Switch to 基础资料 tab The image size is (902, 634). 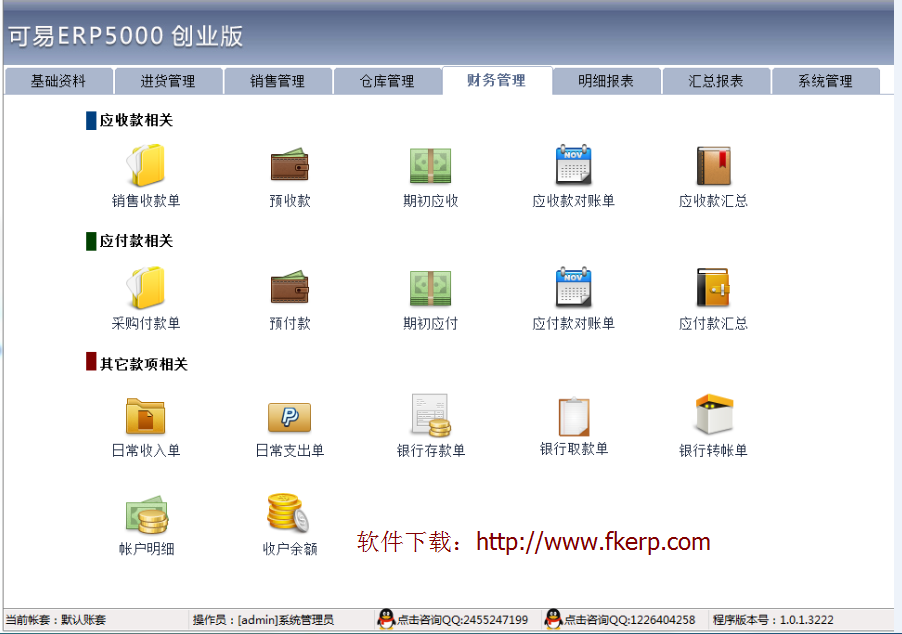[x=58, y=81]
